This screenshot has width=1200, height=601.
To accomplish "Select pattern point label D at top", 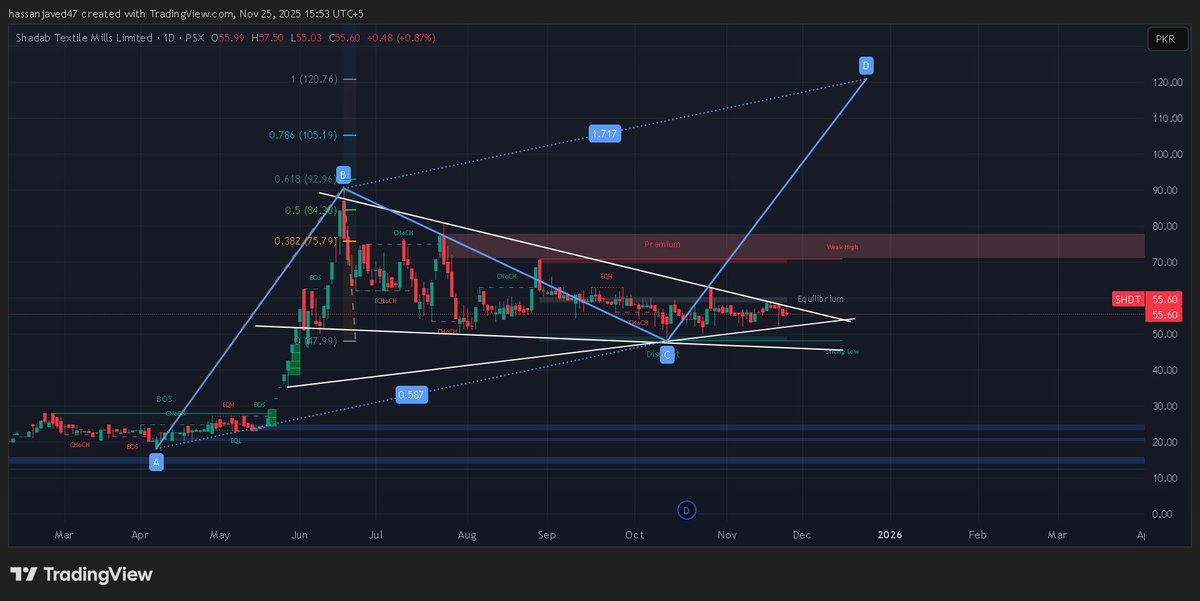I will 866,66.
